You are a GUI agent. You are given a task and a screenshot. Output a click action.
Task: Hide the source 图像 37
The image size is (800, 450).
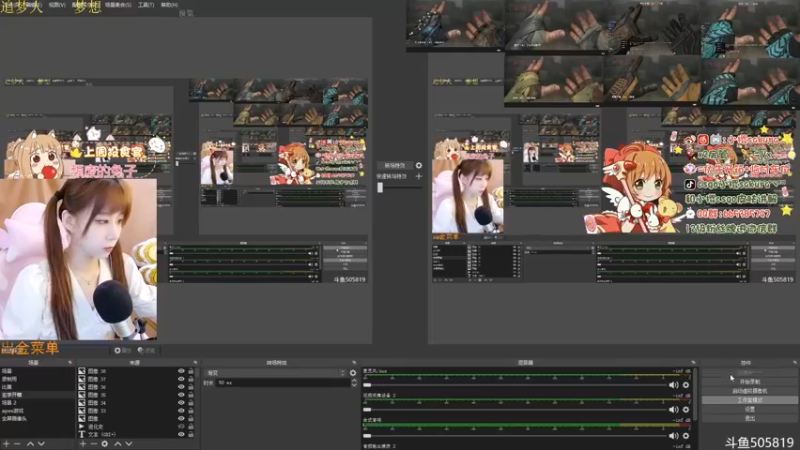181,379
